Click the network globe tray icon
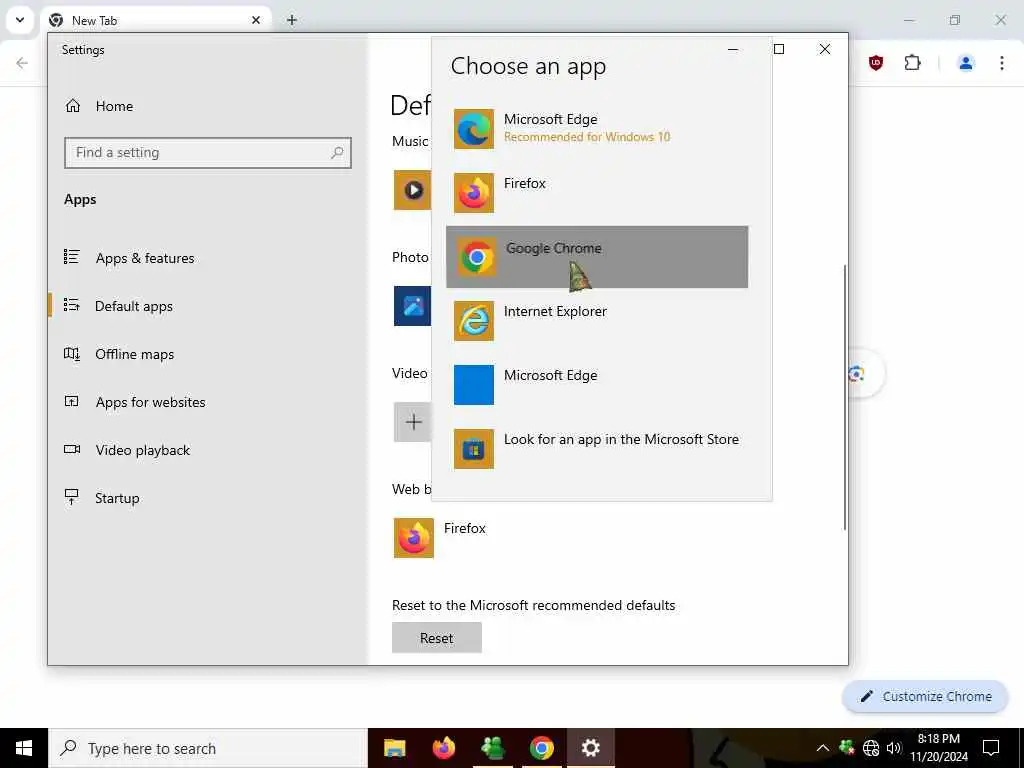Screen dimensions: 1024x768 (x=871, y=748)
